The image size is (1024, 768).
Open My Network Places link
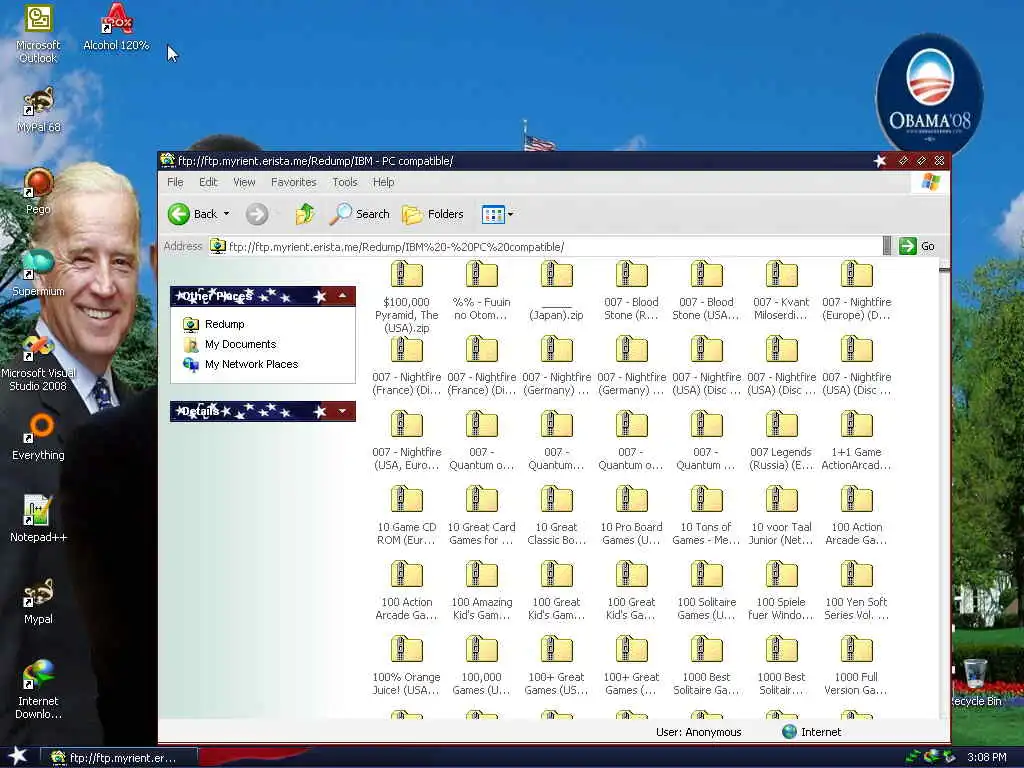click(251, 364)
